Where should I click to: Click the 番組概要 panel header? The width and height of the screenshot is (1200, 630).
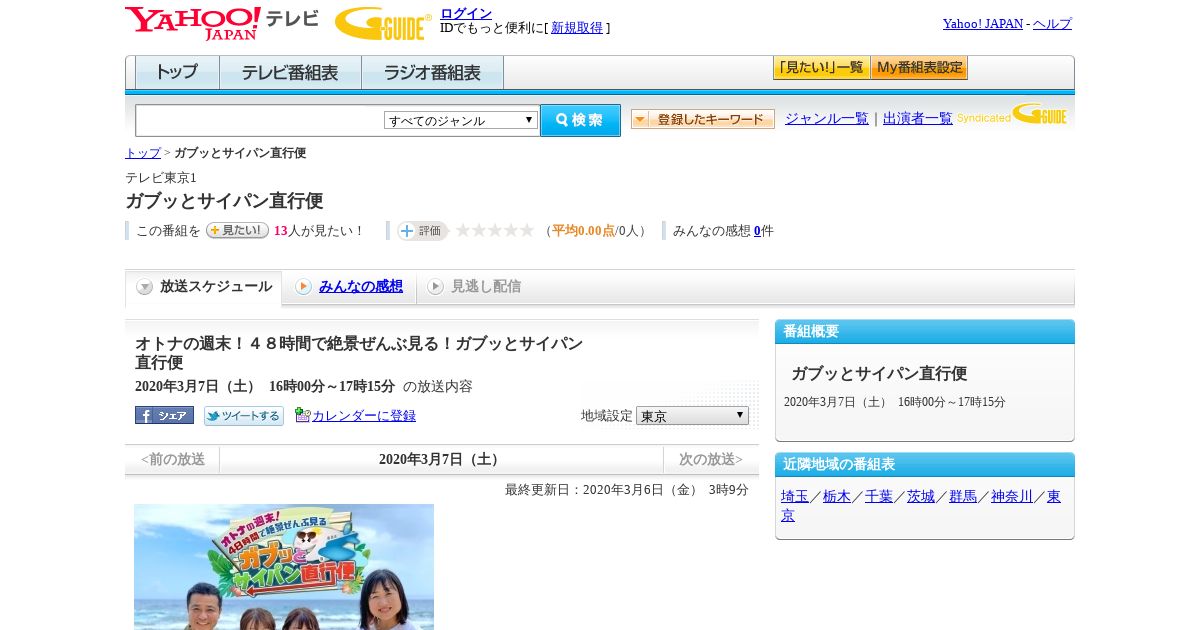[x=925, y=332]
